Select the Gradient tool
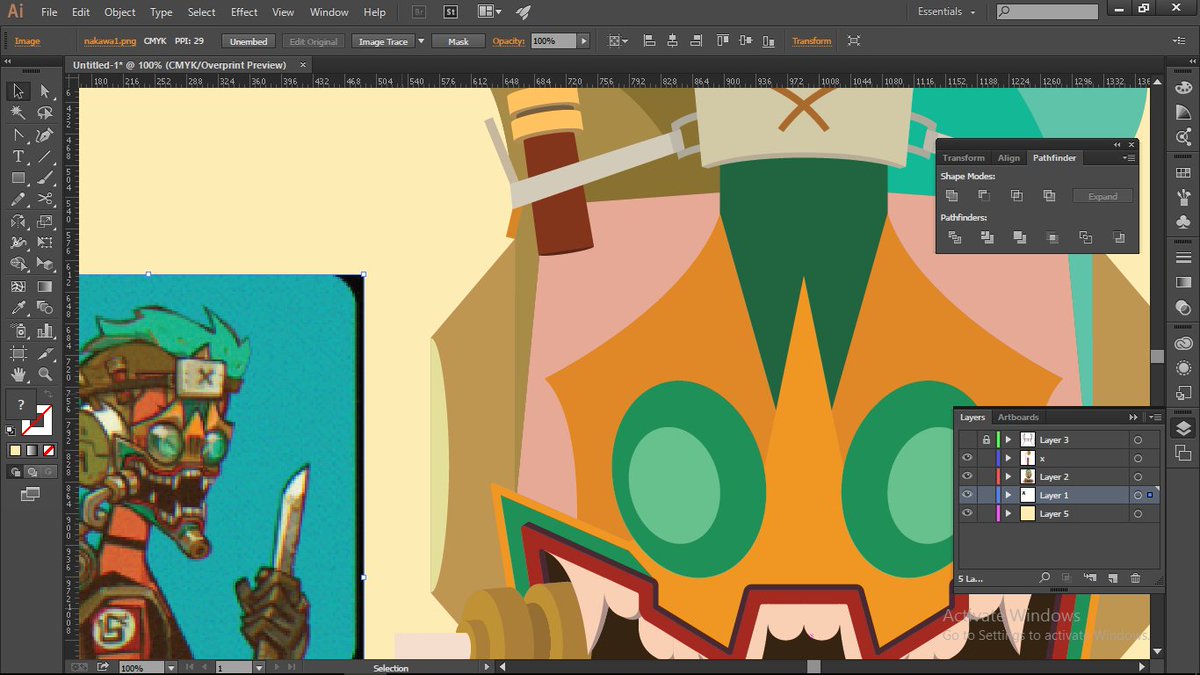This screenshot has width=1200, height=675. coord(45,287)
